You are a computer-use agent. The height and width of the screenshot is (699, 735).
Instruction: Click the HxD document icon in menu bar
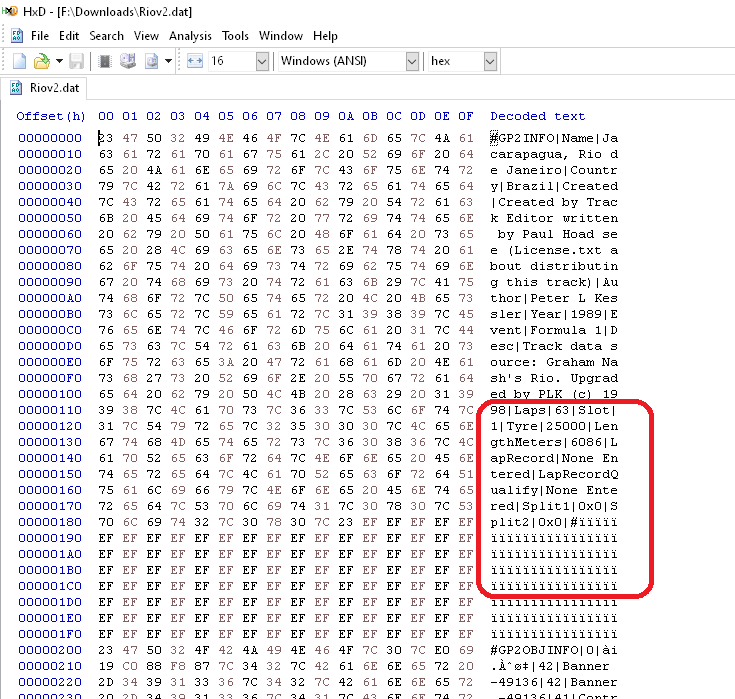click(17, 36)
